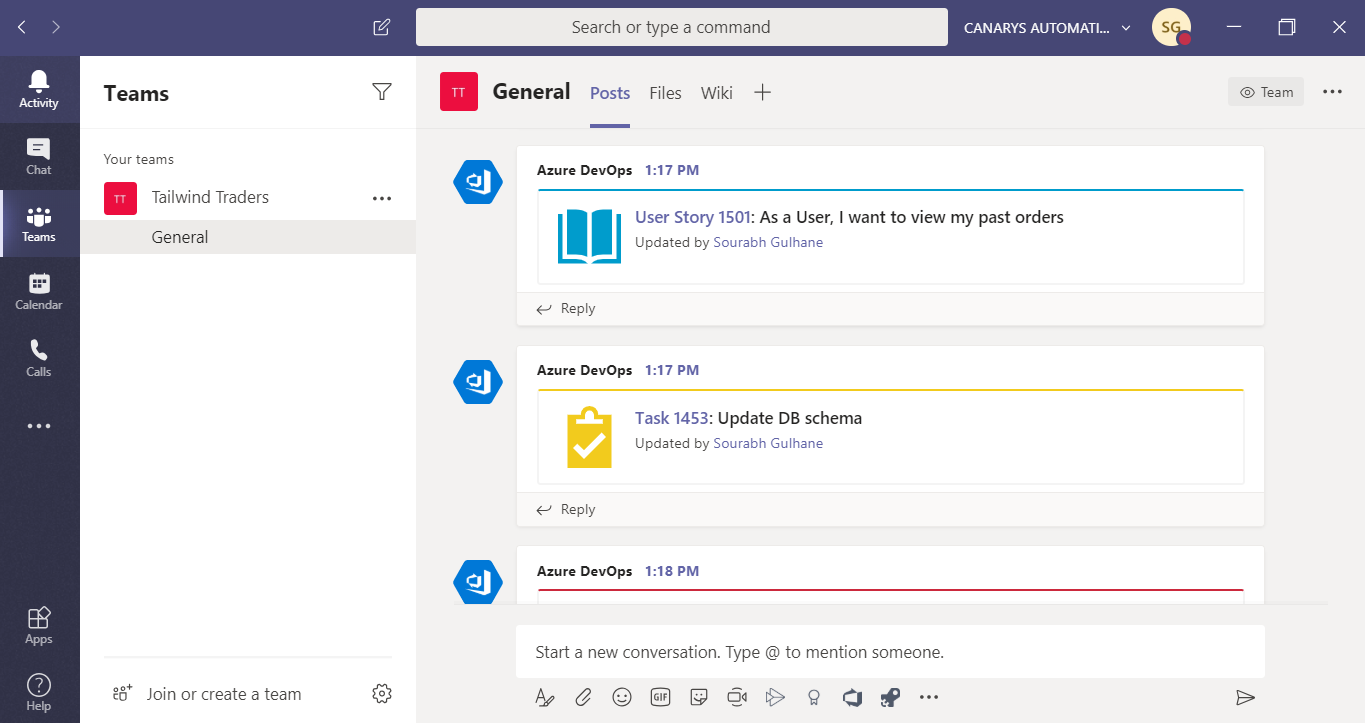Open the emoji picker
This screenshot has width=1365, height=723.
622,697
